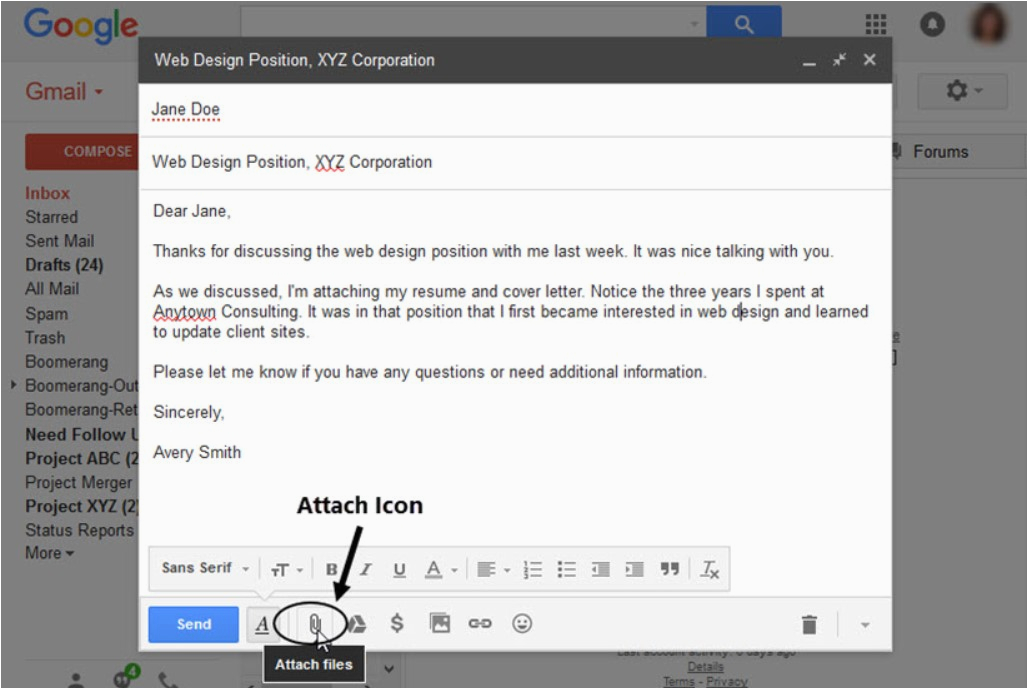Open the text size dropdown
The width and height of the screenshot is (1028, 689).
point(286,569)
